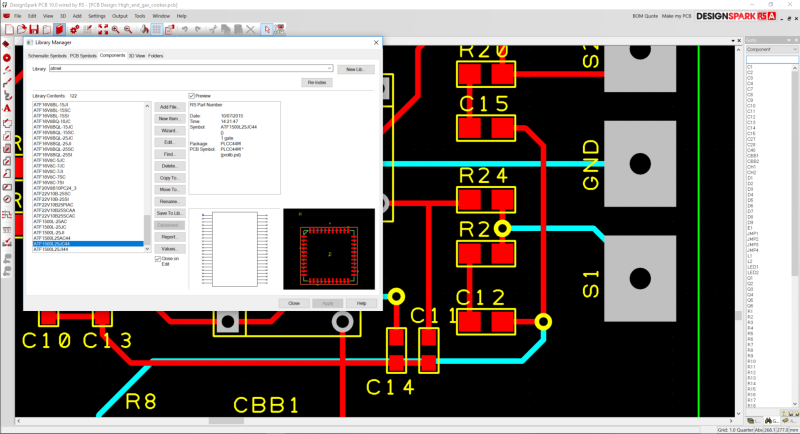This screenshot has width=800, height=434.
Task: Switch to the PCB Symbols tab
Action: pyautogui.click(x=83, y=56)
